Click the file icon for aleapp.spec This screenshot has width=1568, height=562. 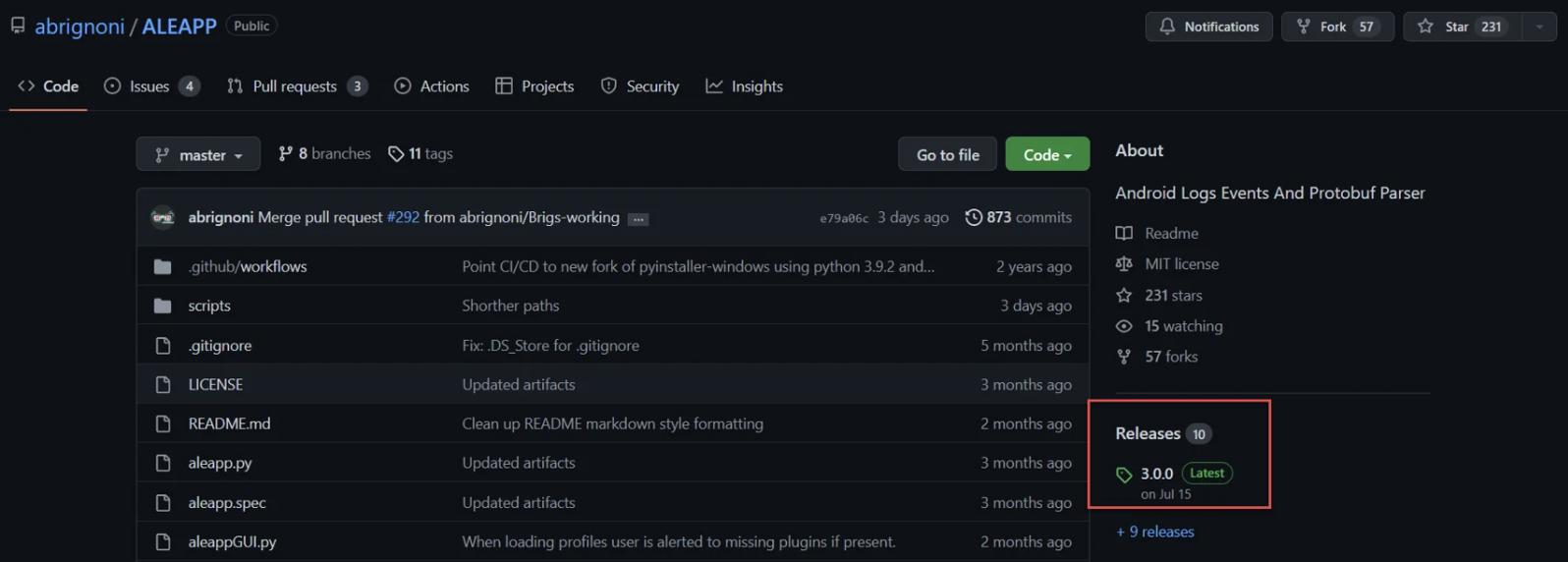point(163,503)
